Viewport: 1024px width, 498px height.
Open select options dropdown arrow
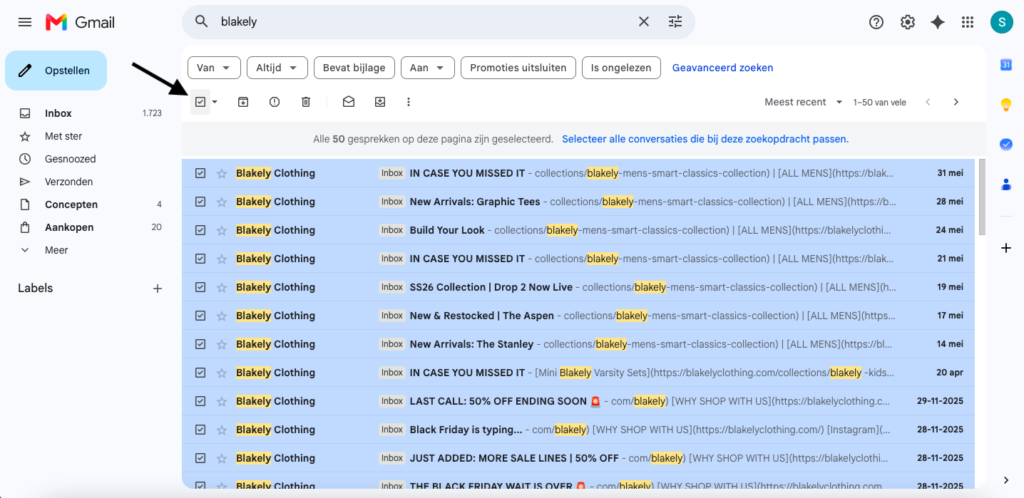[x=214, y=102]
